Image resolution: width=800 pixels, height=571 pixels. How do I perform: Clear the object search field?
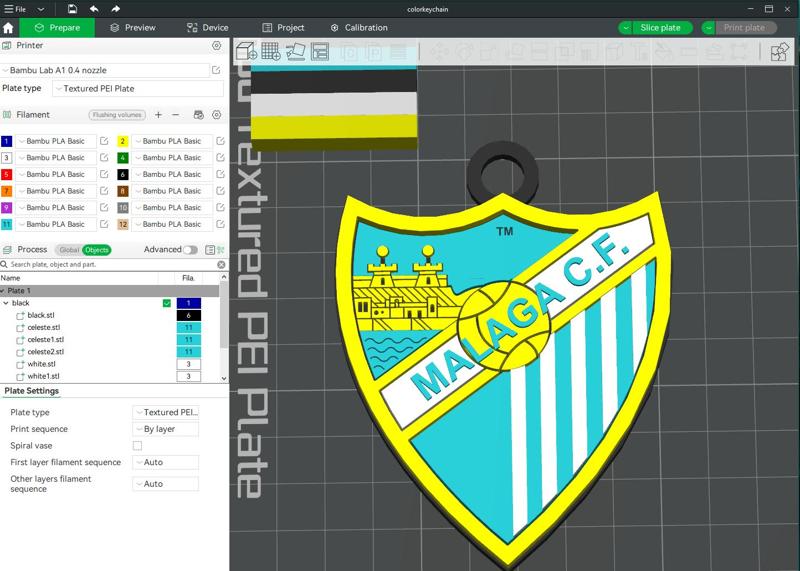[221, 264]
